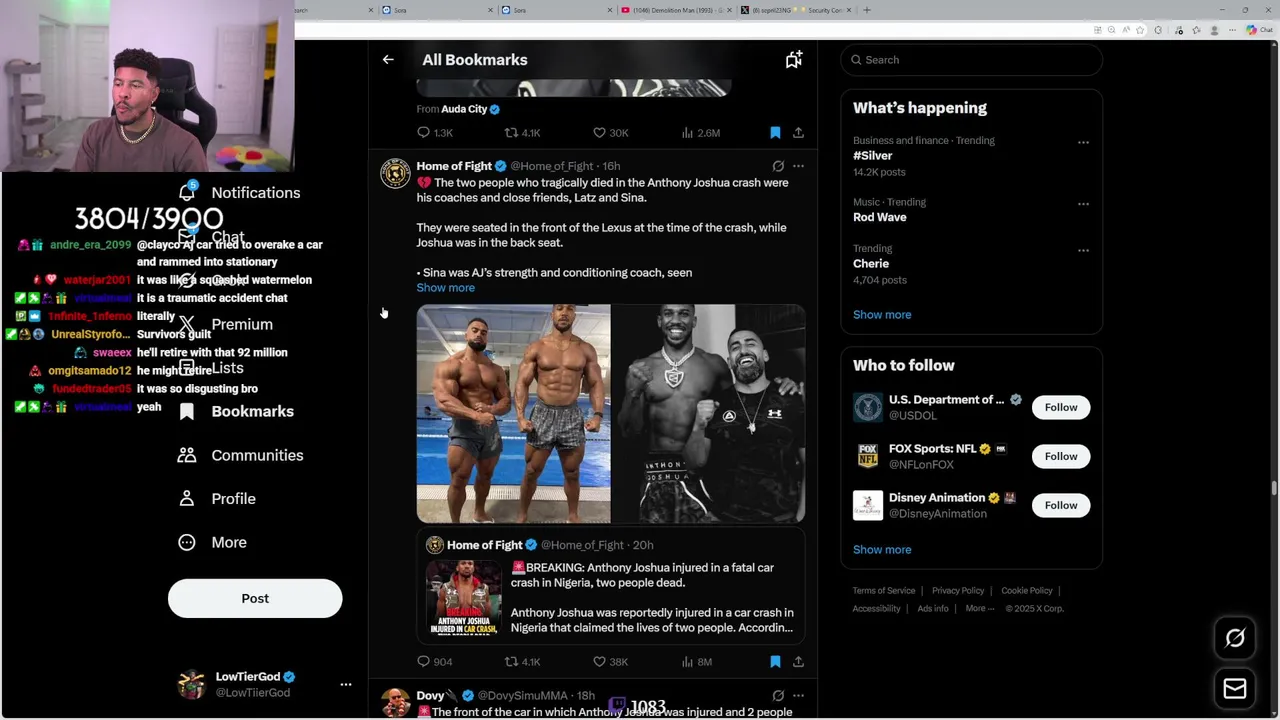Open more options for #Silver trend
Viewport: 1280px width, 720px height.
pos(1083,142)
